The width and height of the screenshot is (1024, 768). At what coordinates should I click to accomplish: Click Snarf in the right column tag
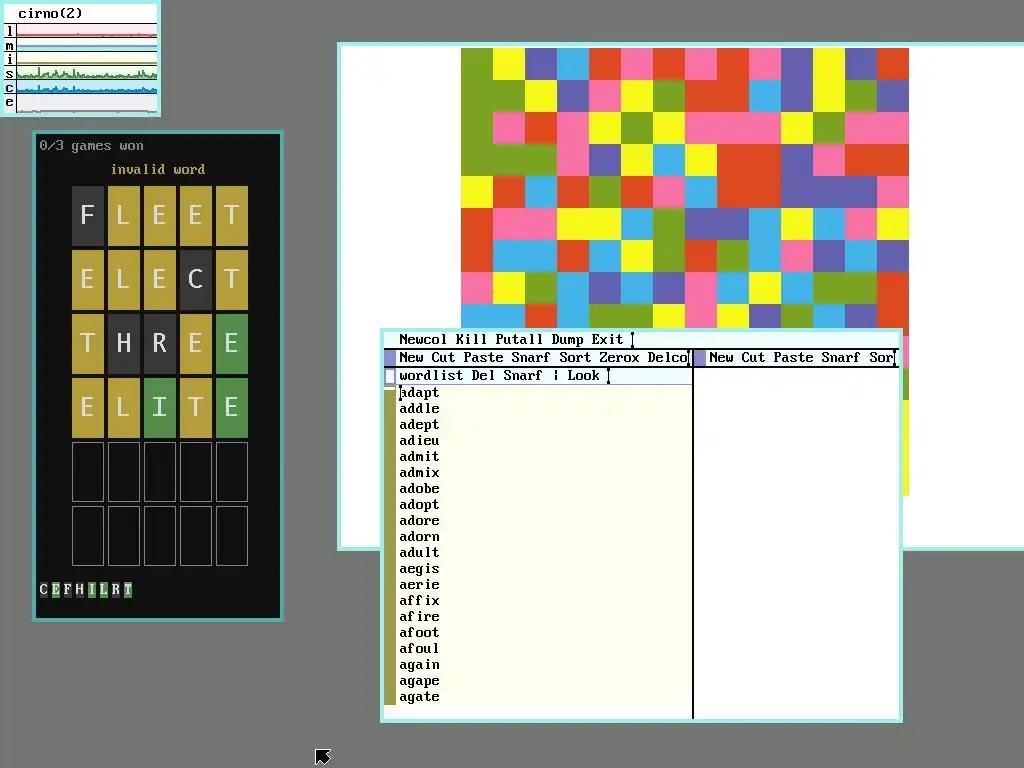pos(841,357)
